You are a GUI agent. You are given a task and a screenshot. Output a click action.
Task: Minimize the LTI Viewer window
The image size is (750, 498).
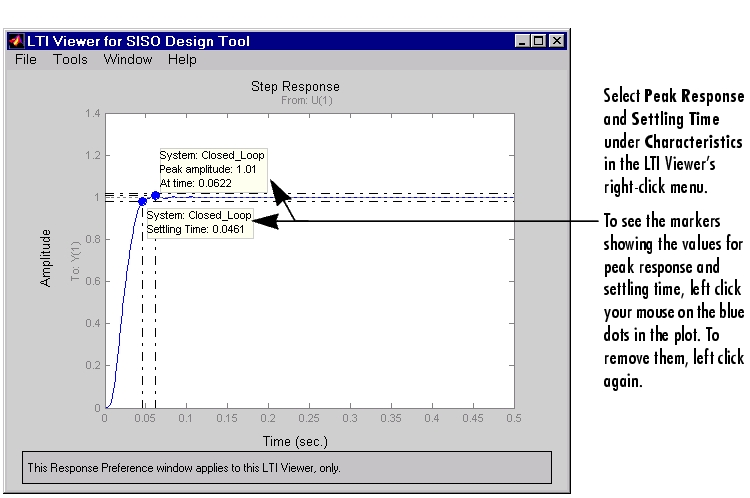pyautogui.click(x=522, y=41)
